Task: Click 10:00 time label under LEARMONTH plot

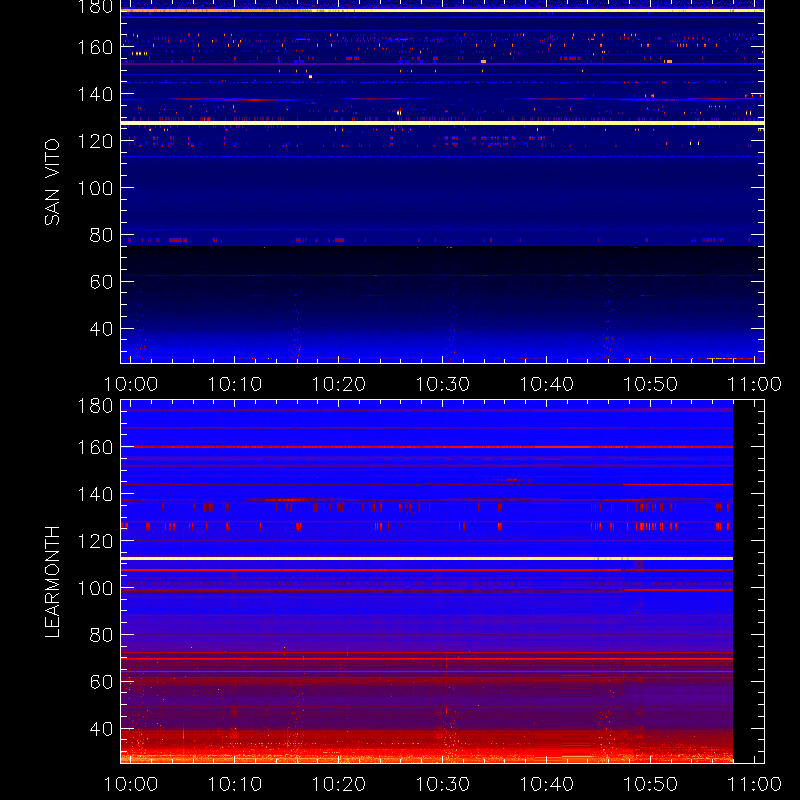Action: pos(131,784)
